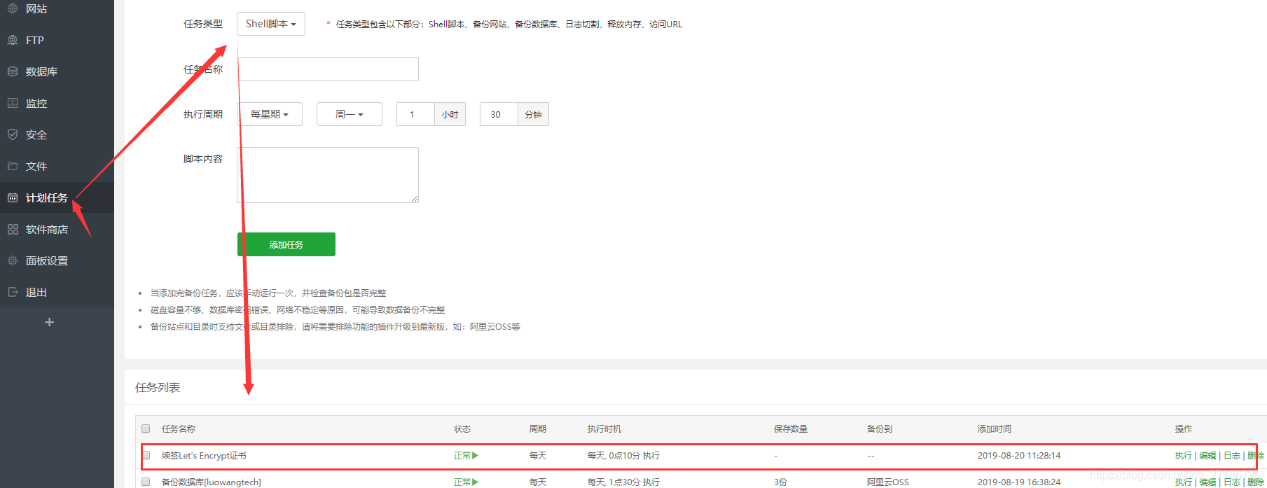The image size is (1267, 488).
Task: Toggle 正常 status of Let's Encrypt task
Action: pos(466,455)
